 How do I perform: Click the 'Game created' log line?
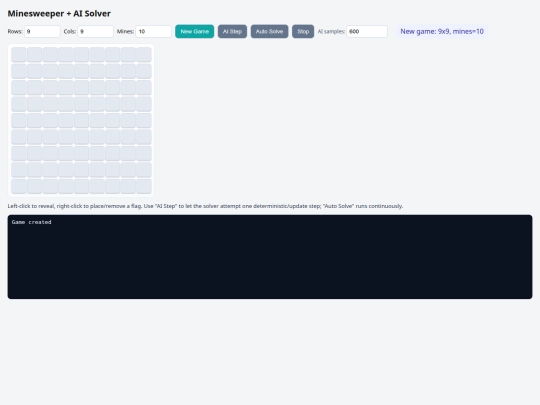coord(31,222)
